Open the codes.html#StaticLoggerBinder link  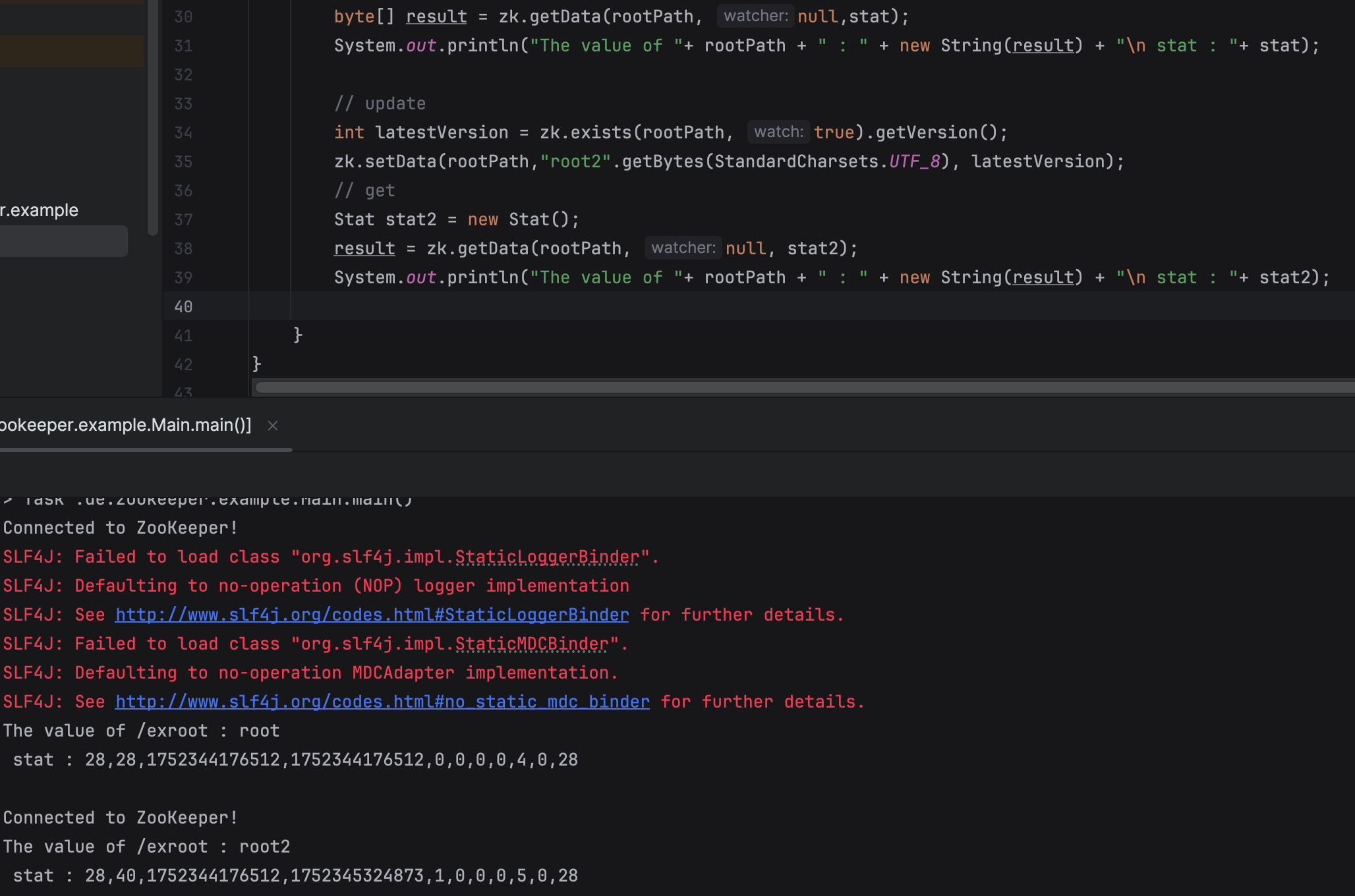coord(372,615)
